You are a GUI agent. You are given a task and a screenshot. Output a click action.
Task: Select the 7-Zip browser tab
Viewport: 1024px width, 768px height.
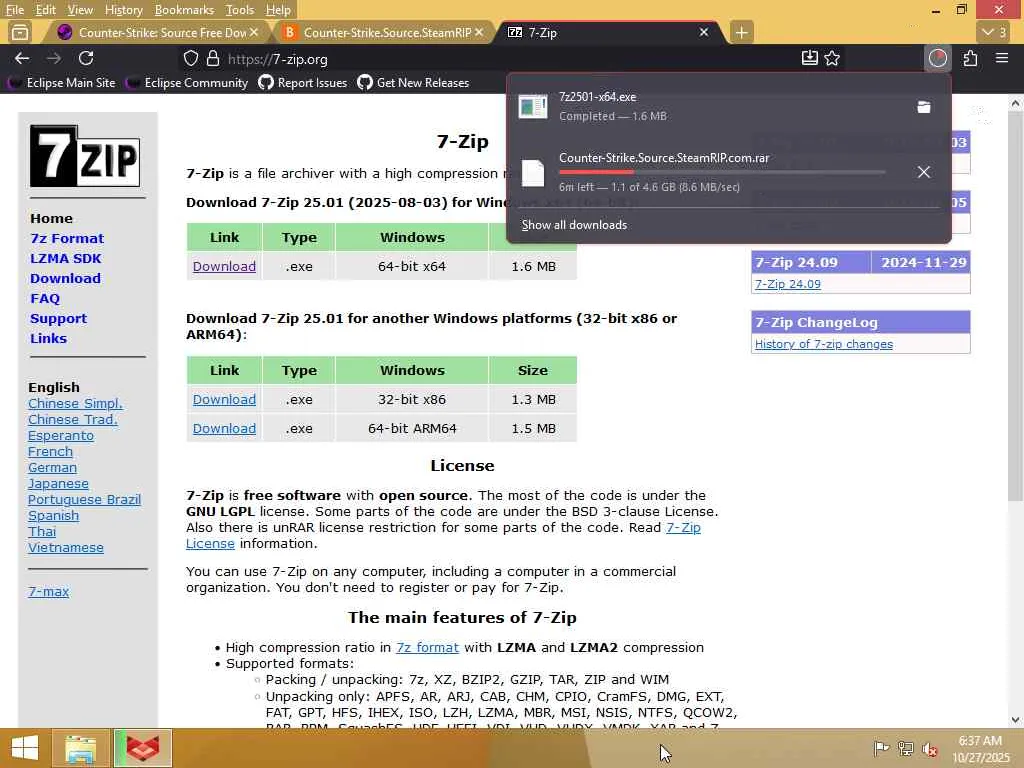pyautogui.click(x=607, y=32)
